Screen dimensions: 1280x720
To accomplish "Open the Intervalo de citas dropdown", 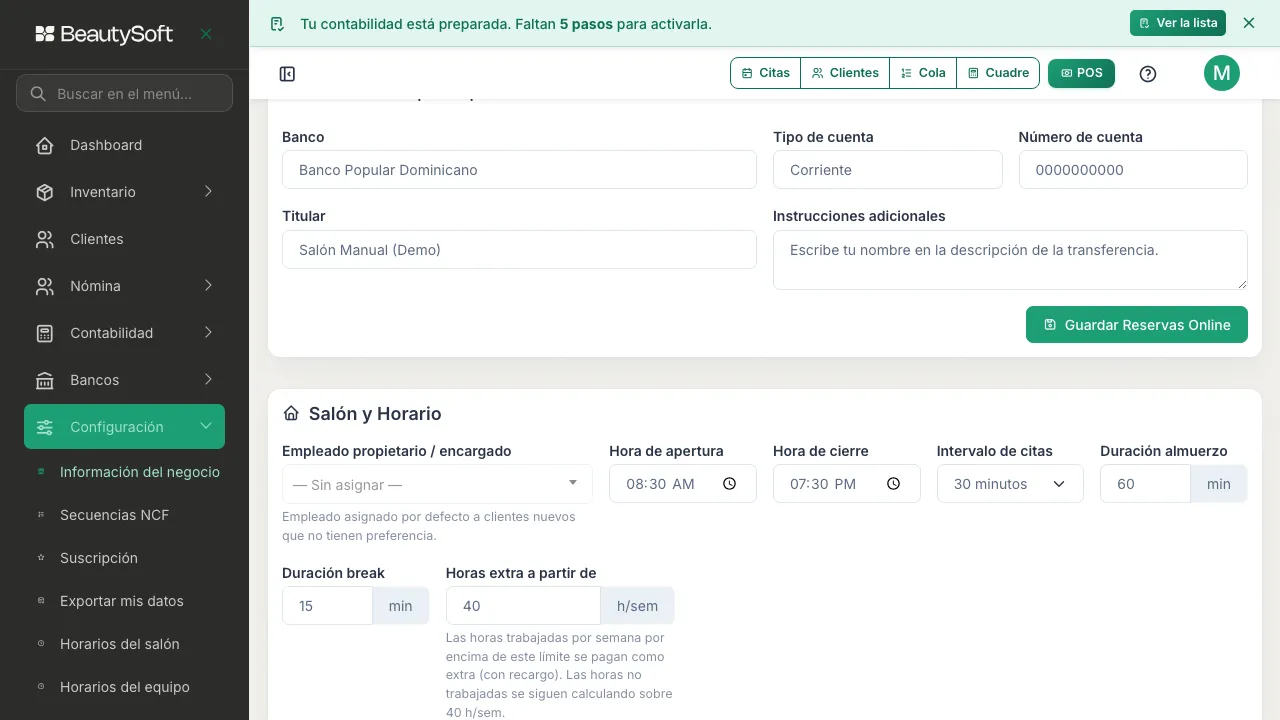I will pos(1010,484).
